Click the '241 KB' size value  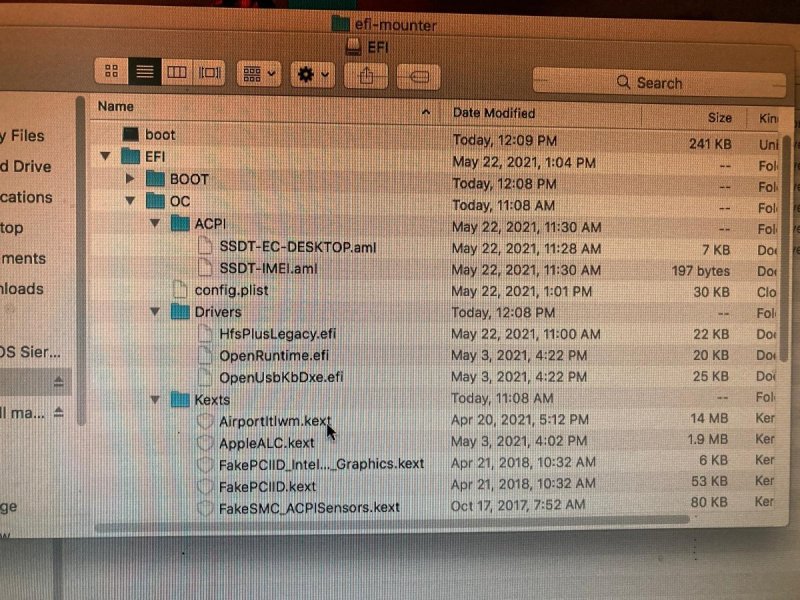[710, 144]
